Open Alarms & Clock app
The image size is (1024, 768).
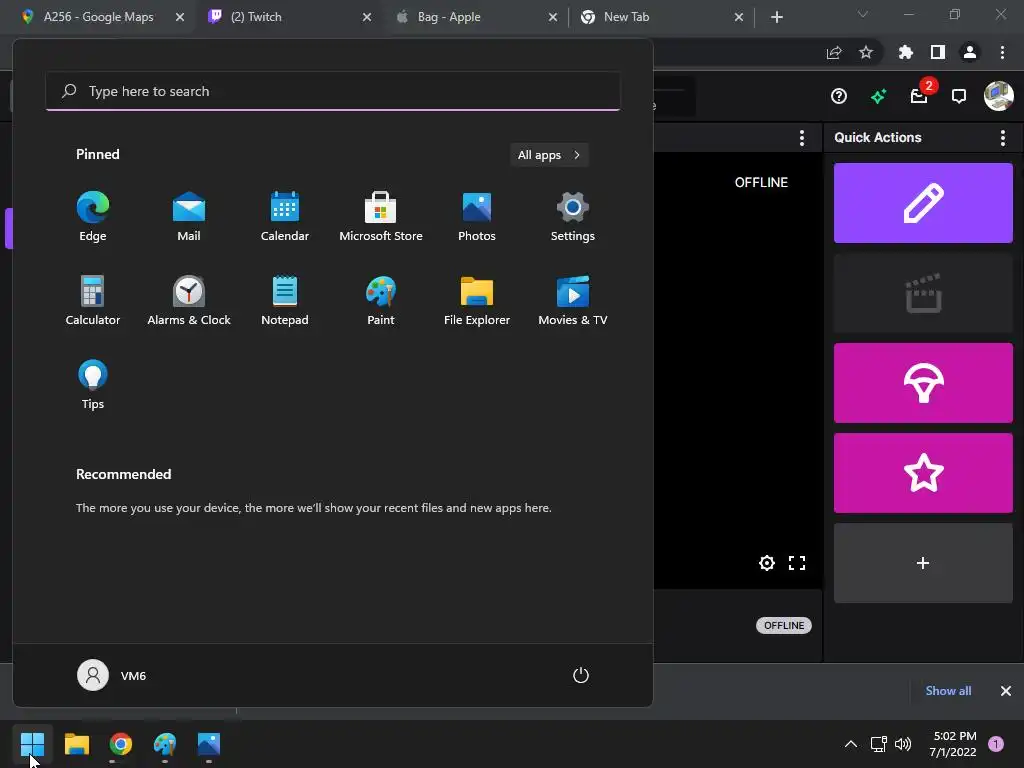[x=189, y=301]
